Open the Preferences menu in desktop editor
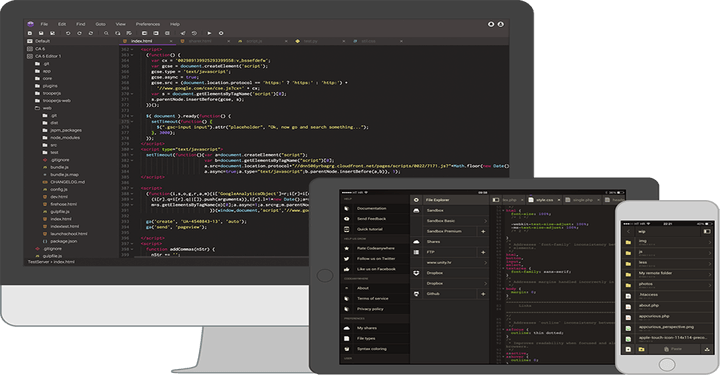 pyautogui.click(x=148, y=24)
